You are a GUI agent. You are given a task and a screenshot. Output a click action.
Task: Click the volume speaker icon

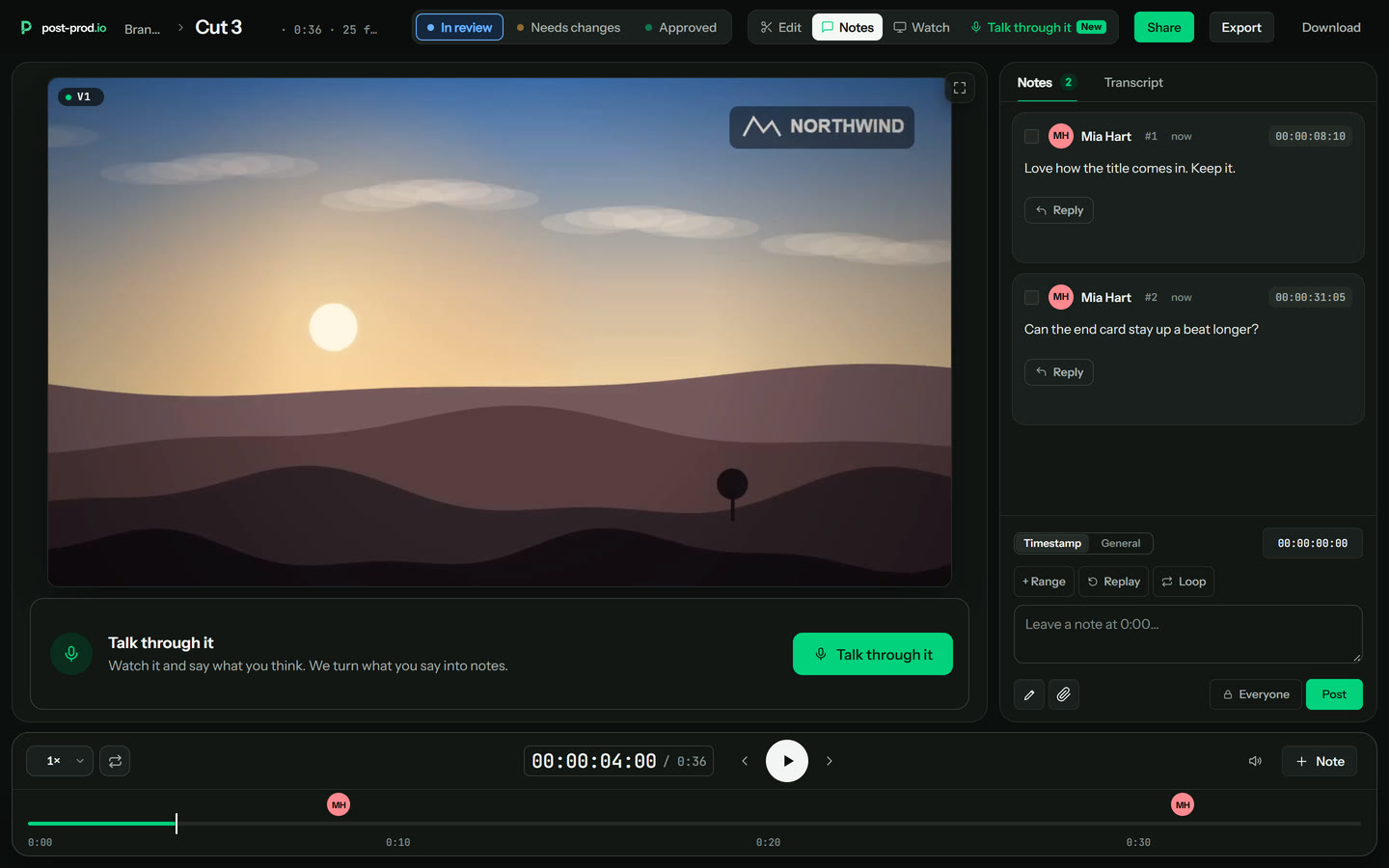pyautogui.click(x=1255, y=761)
